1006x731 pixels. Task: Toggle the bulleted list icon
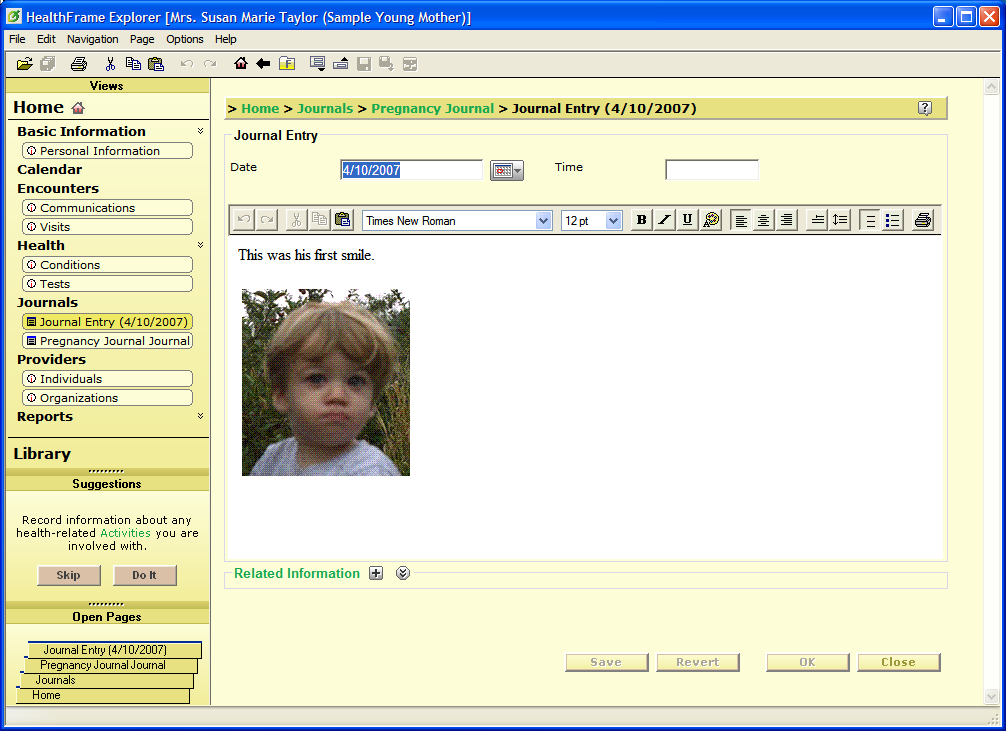tap(893, 220)
